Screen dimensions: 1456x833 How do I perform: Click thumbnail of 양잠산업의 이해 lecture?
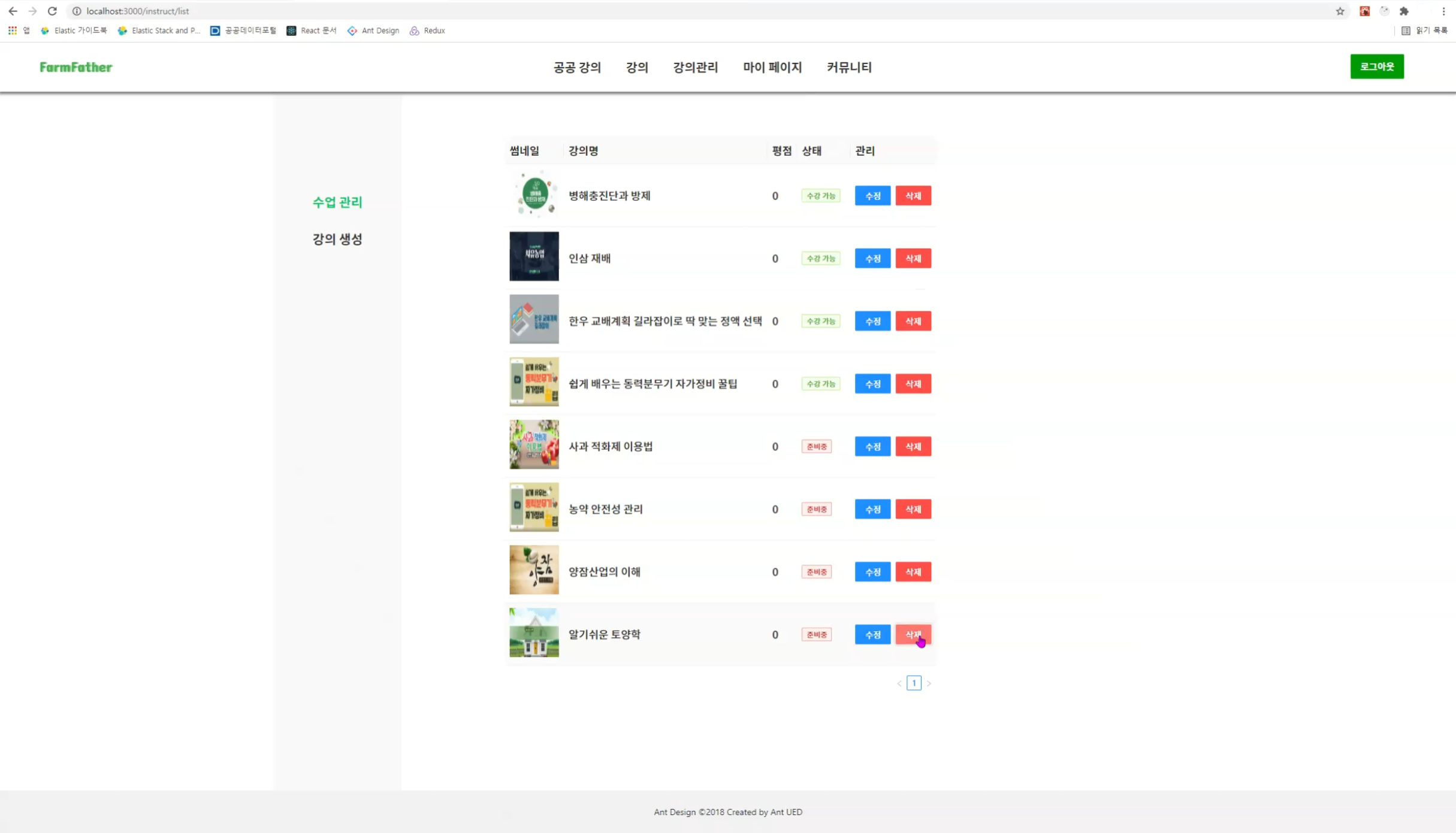point(534,570)
